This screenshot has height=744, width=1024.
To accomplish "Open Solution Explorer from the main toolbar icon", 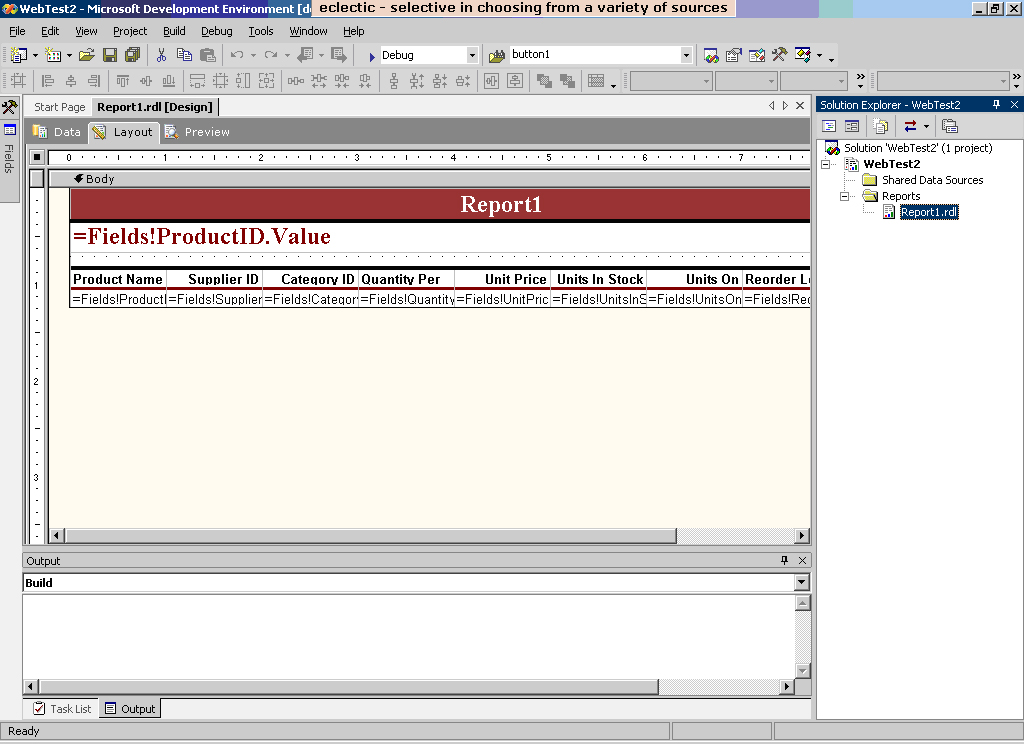I will [x=711, y=56].
